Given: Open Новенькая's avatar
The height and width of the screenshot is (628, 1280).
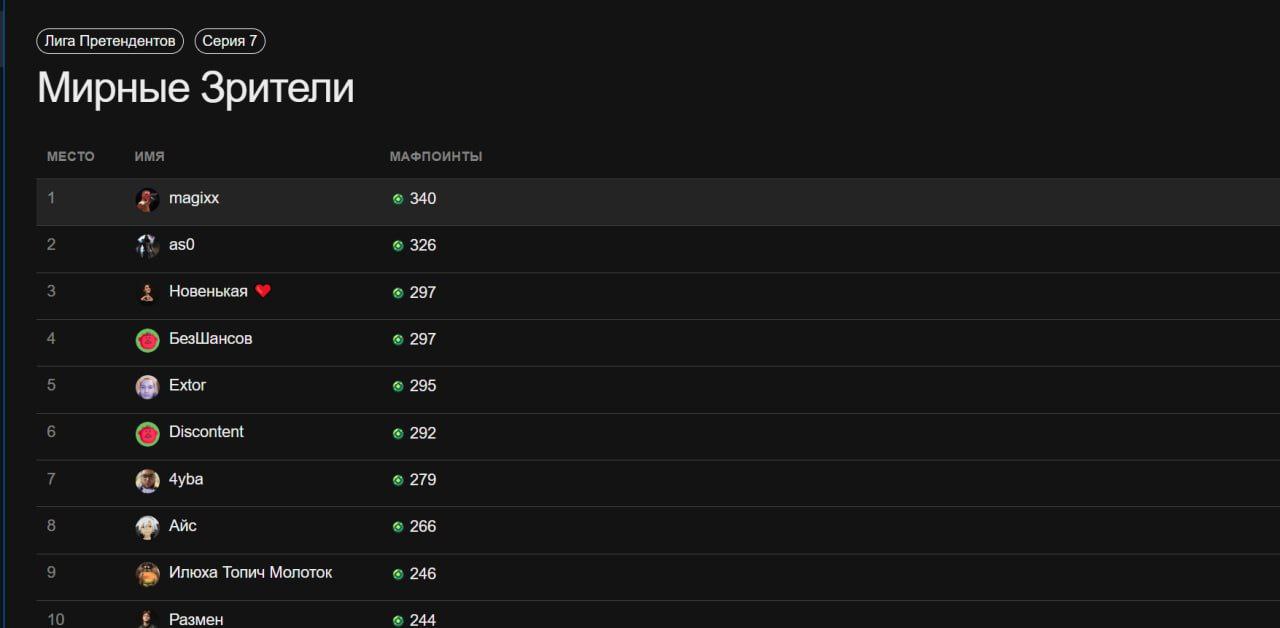Looking at the screenshot, I should tap(147, 293).
